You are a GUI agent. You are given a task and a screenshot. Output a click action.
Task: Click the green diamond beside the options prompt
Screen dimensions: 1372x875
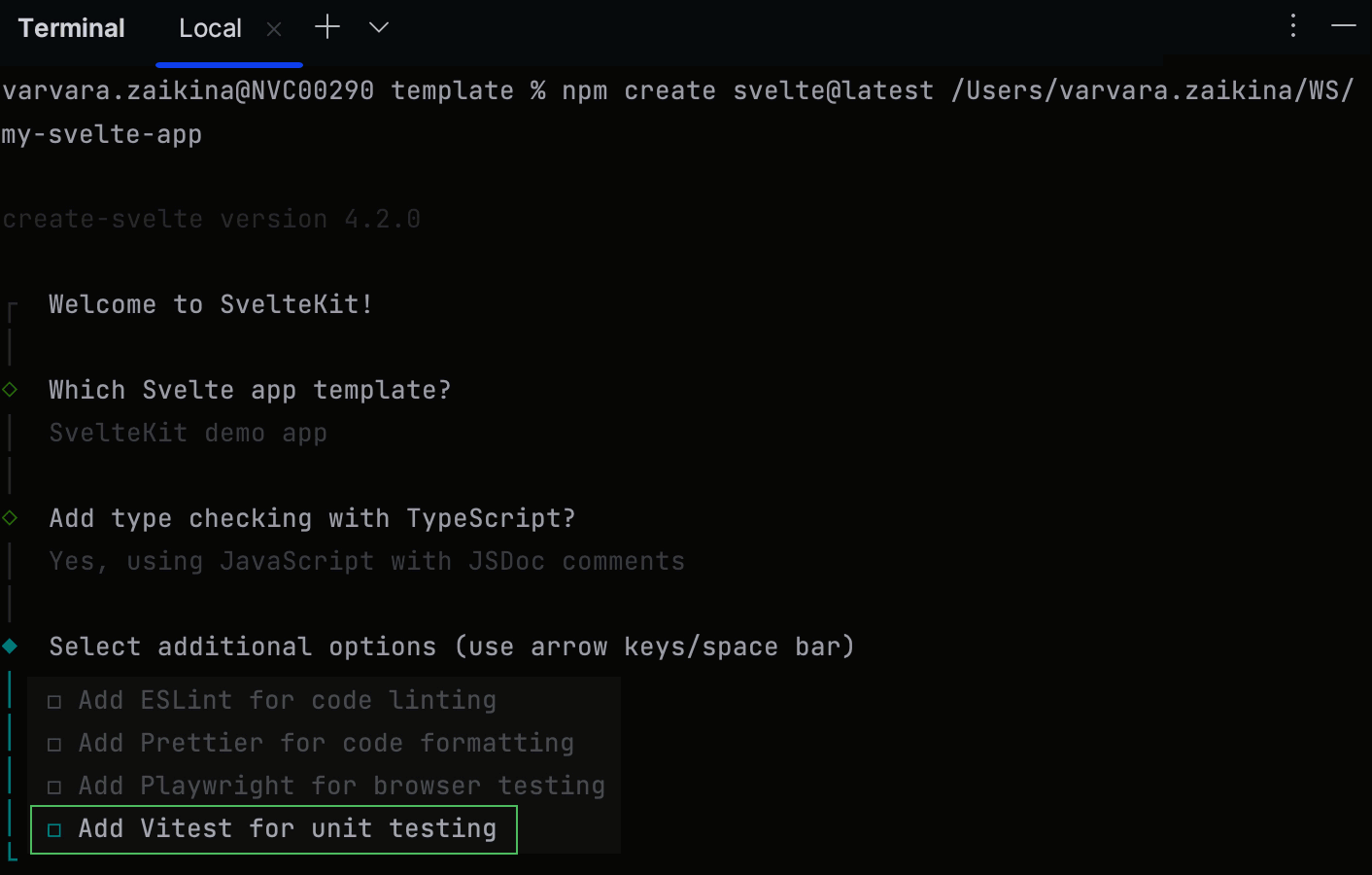click(x=10, y=645)
